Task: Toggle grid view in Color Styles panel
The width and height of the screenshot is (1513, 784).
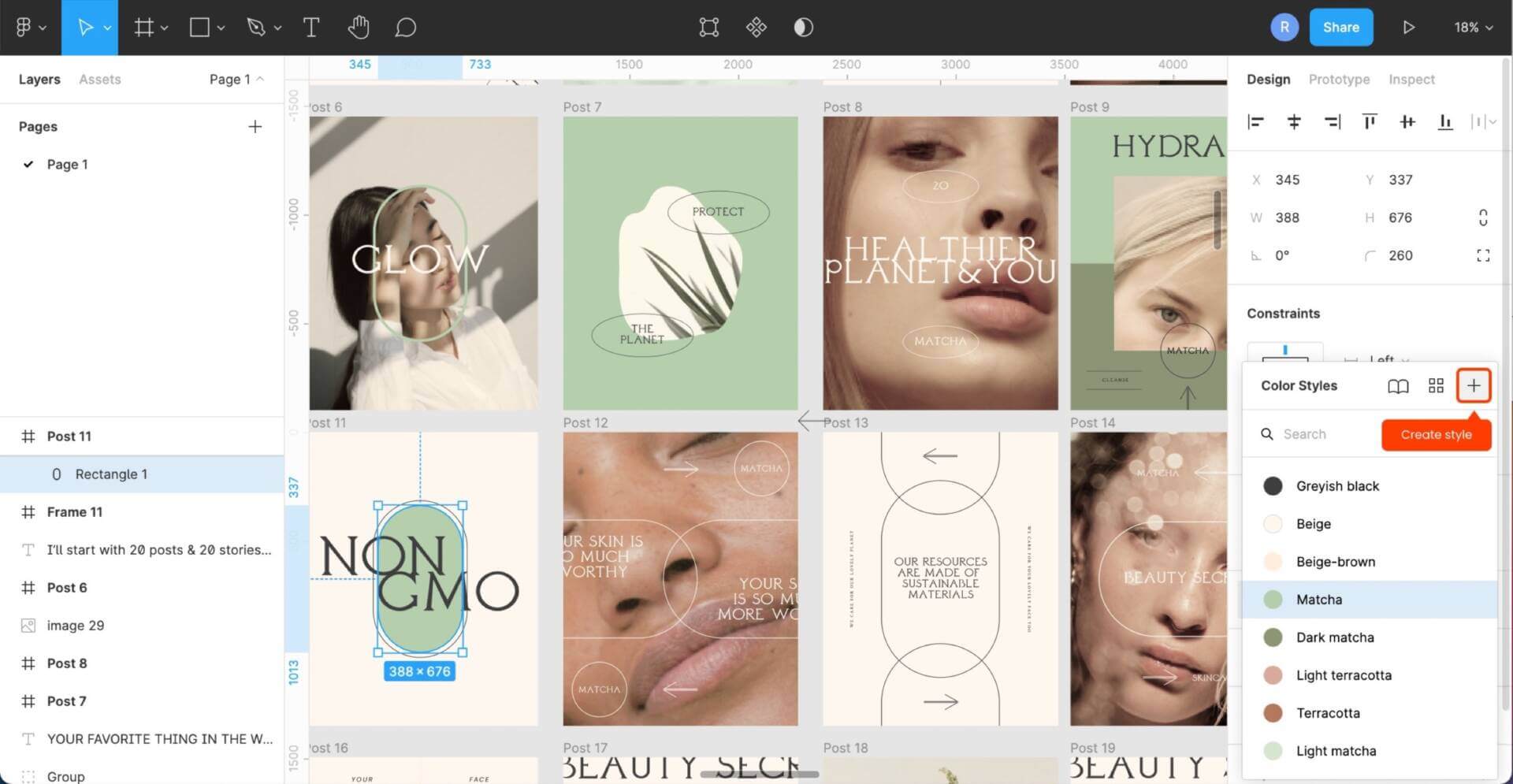Action: tap(1435, 385)
